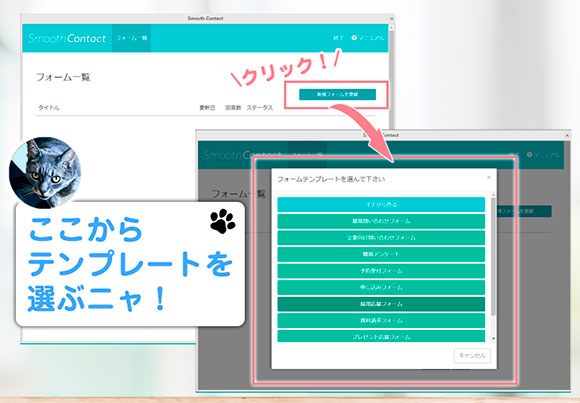This screenshot has width=580, height=403.
Task: Click 終了 in the top header
Action: pyautogui.click(x=338, y=38)
